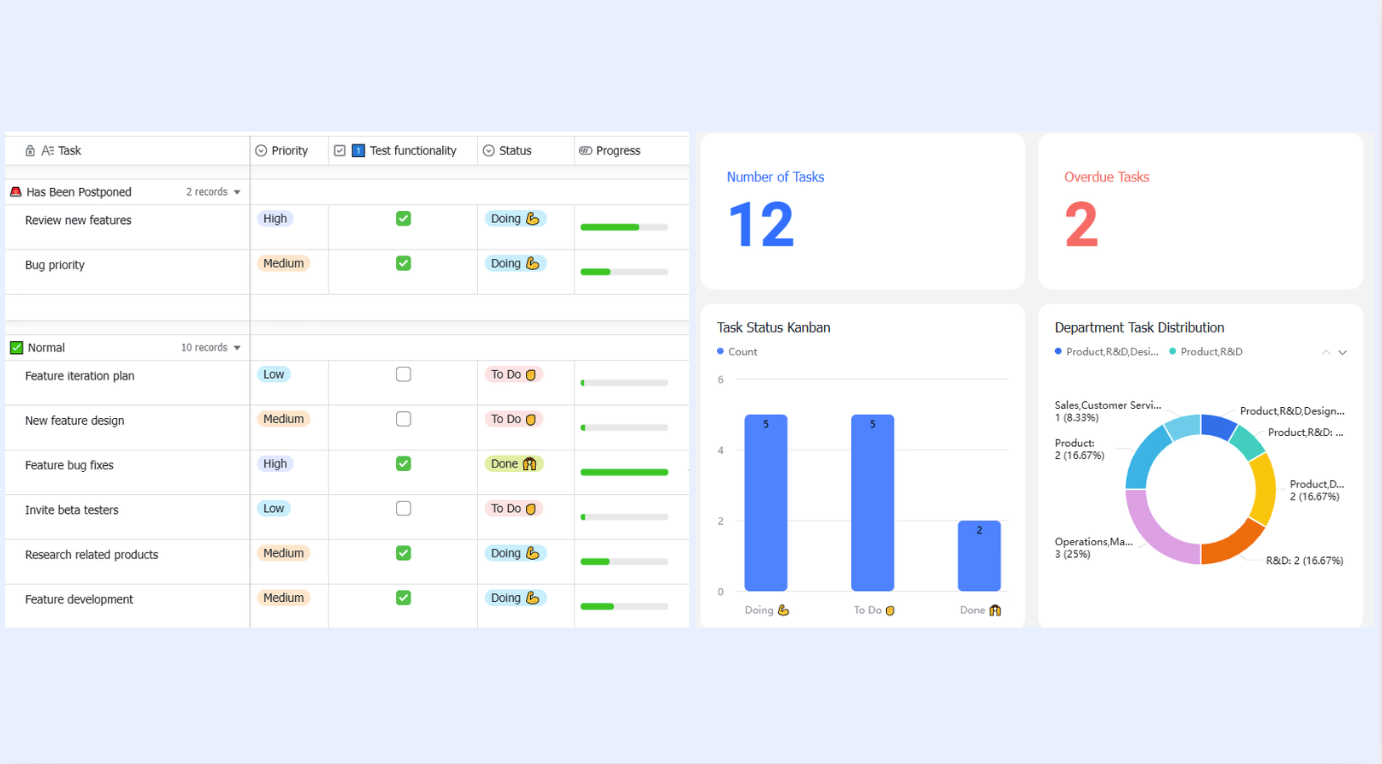
Task: Click the progress bar of Feature bug fixes
Action: (624, 472)
